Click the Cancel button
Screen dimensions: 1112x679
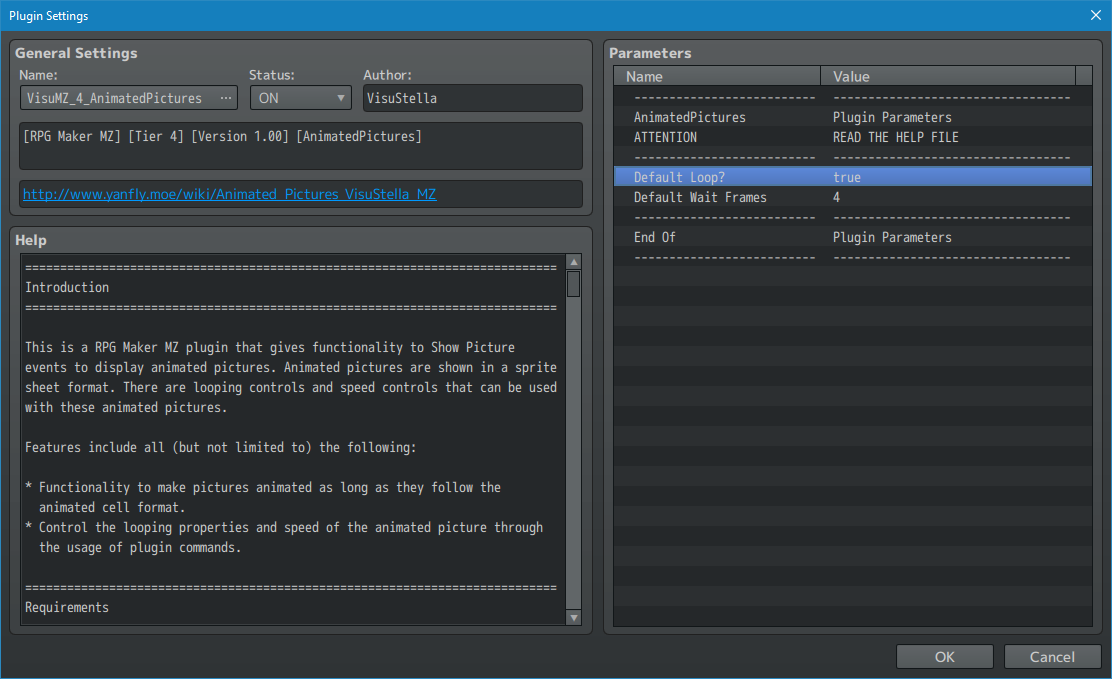click(1052, 657)
